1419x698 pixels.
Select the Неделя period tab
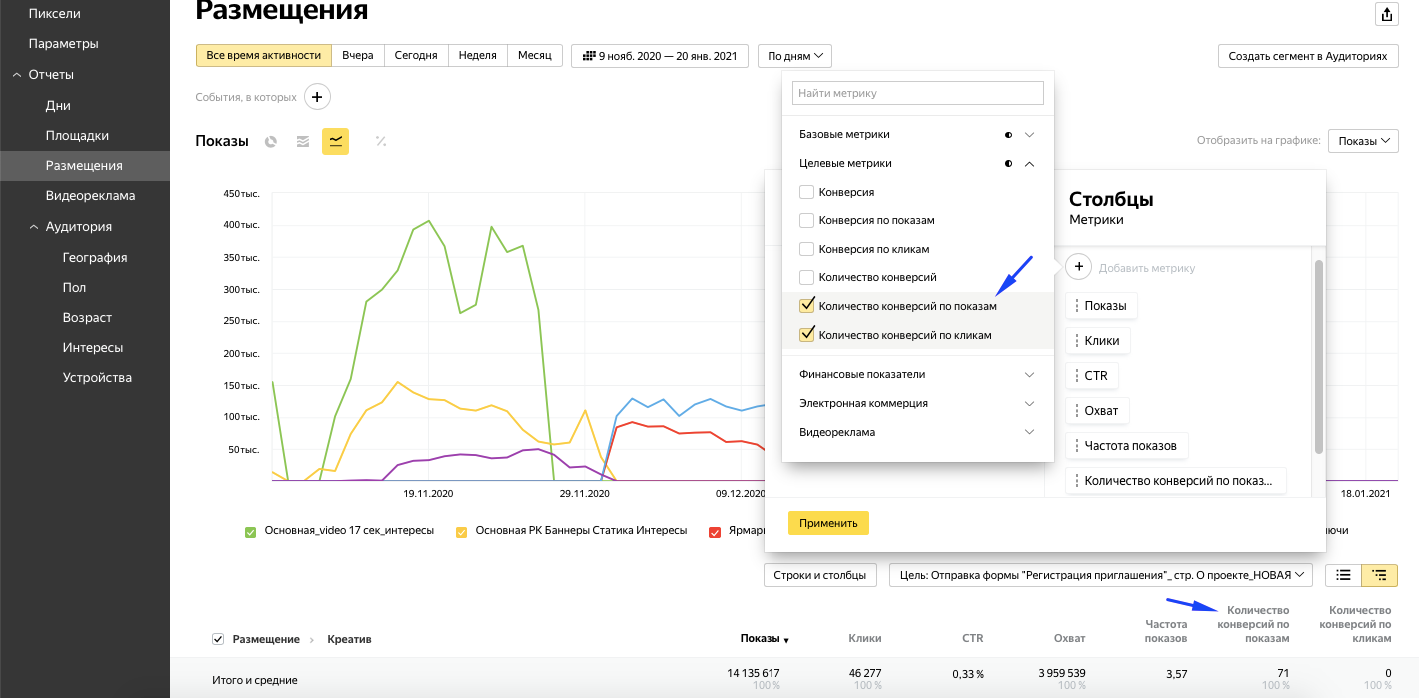(477, 56)
